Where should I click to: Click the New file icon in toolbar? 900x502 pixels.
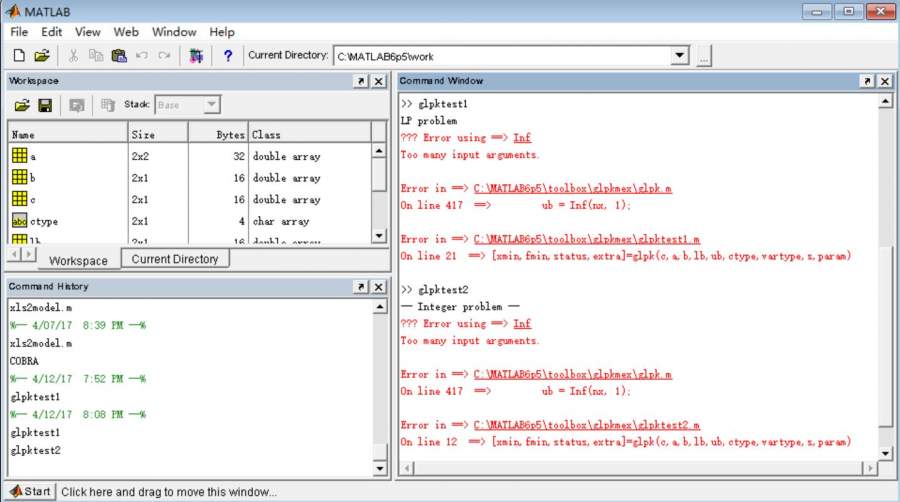coord(19,56)
